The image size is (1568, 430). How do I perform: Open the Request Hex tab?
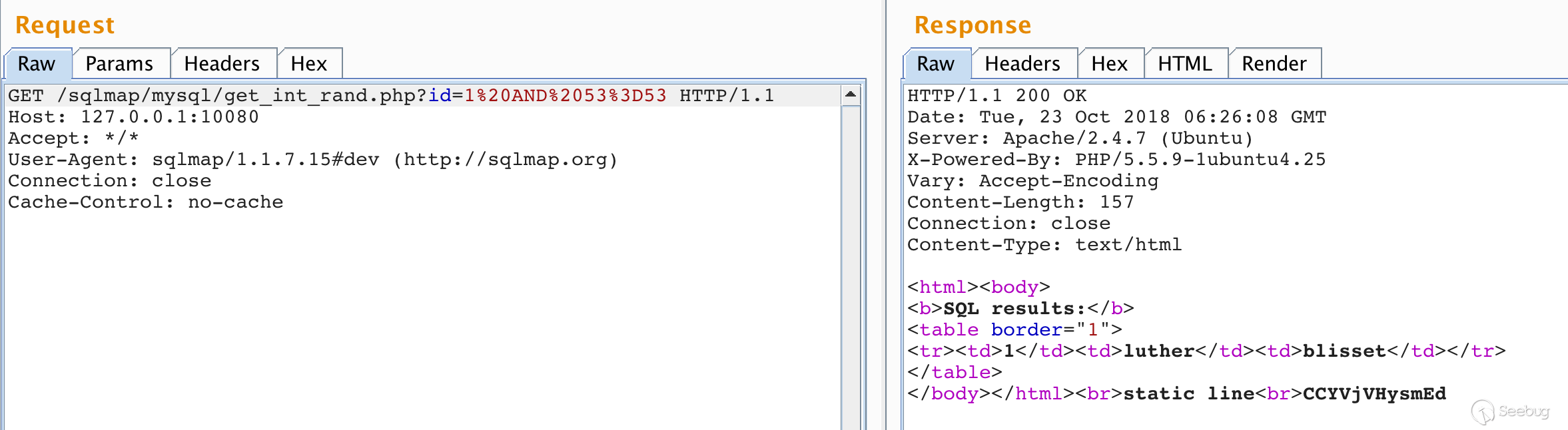click(309, 64)
